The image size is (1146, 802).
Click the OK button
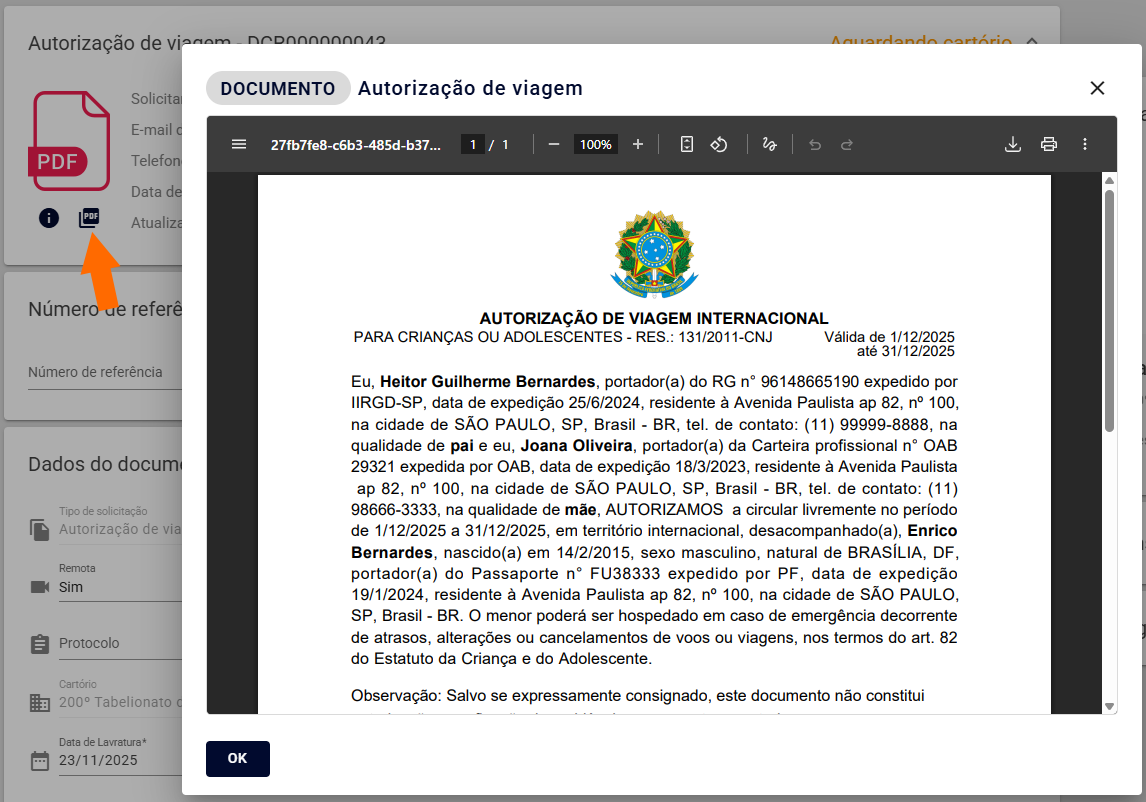(x=238, y=758)
